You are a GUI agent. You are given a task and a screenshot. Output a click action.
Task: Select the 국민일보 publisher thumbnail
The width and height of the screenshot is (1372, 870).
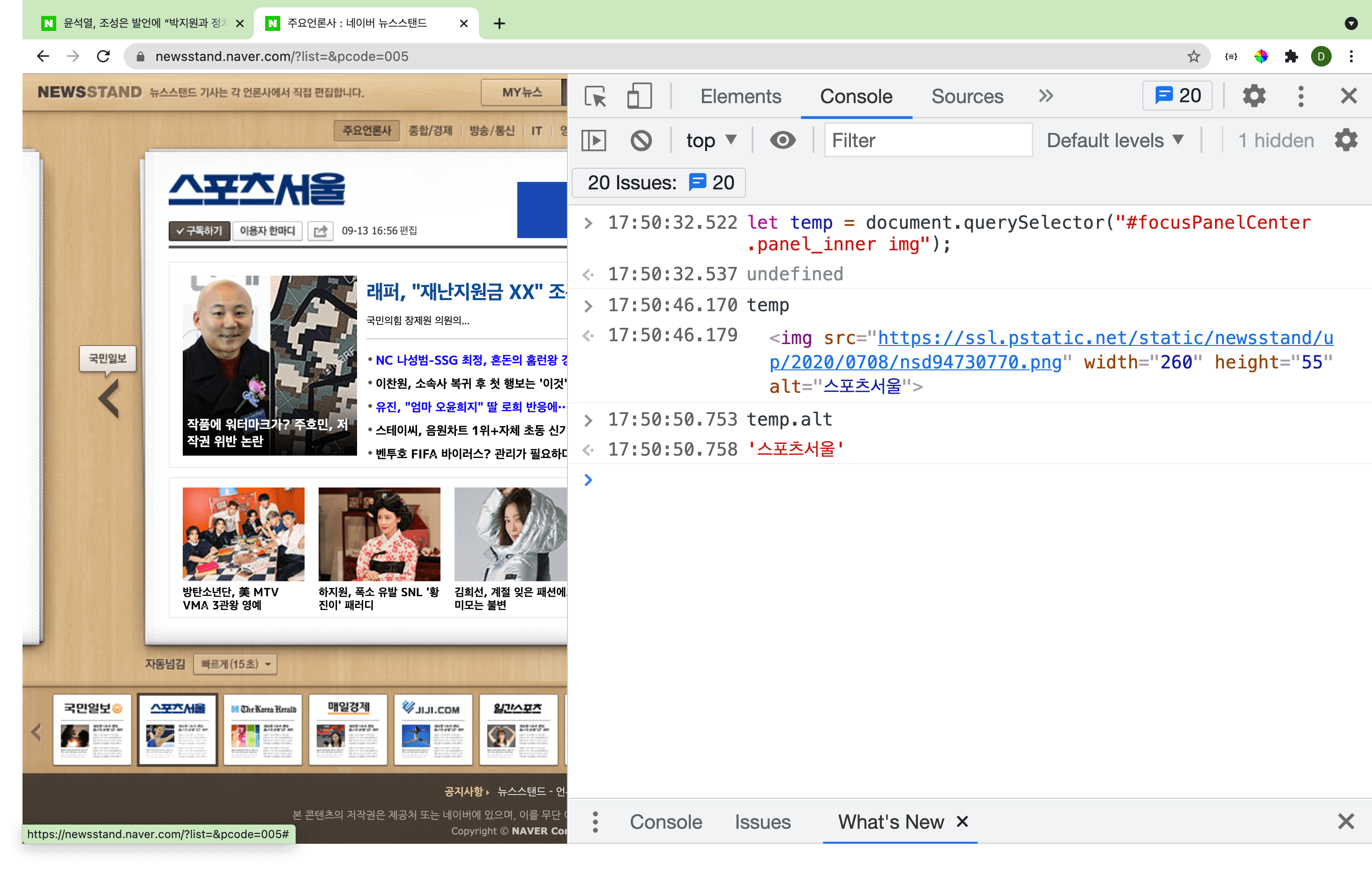(x=92, y=729)
